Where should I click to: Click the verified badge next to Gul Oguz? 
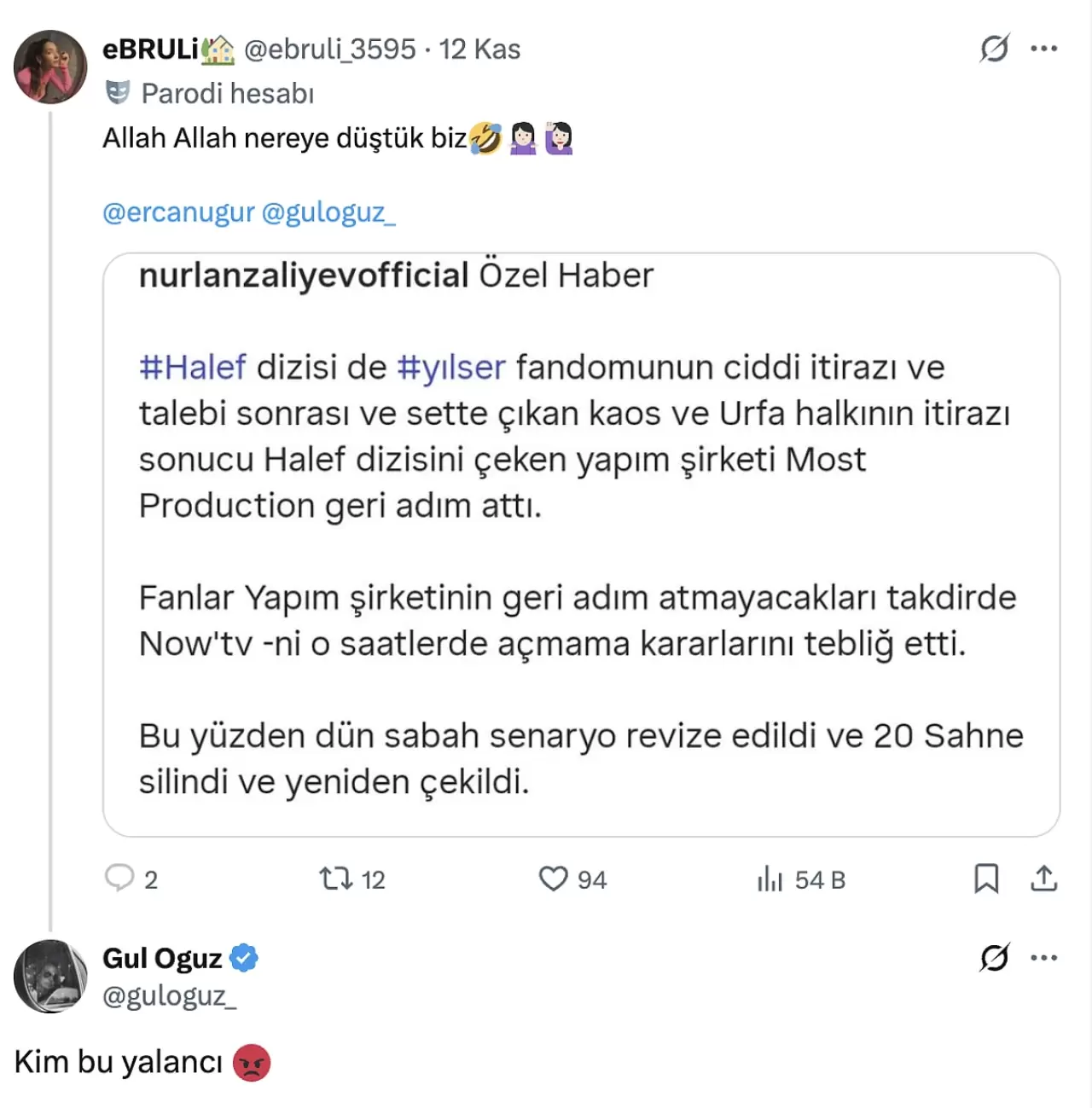(244, 958)
